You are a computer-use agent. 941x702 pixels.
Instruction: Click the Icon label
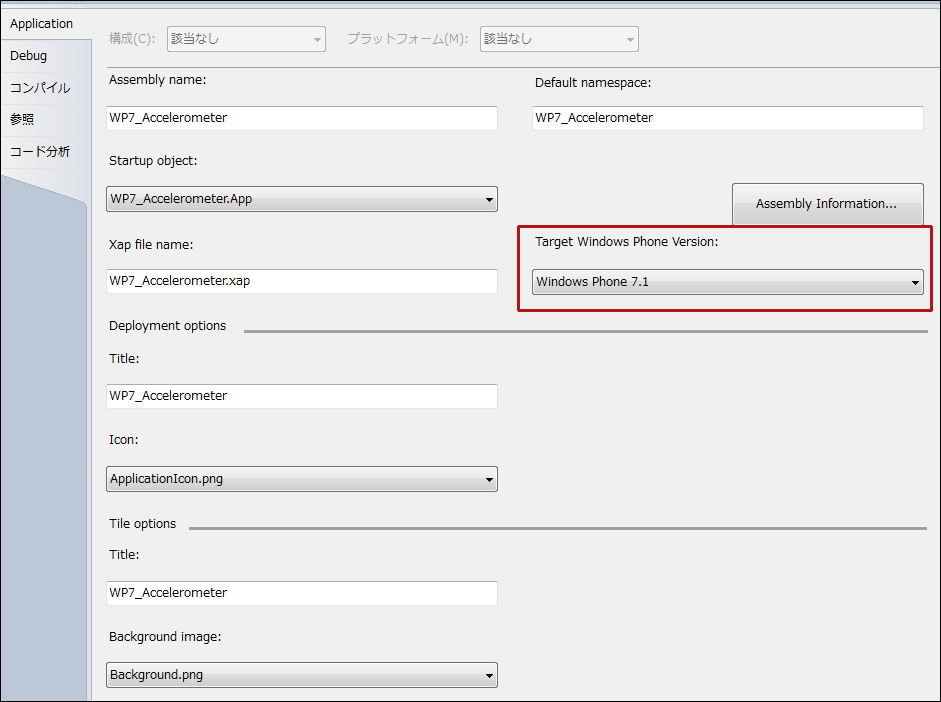pyautogui.click(x=124, y=440)
